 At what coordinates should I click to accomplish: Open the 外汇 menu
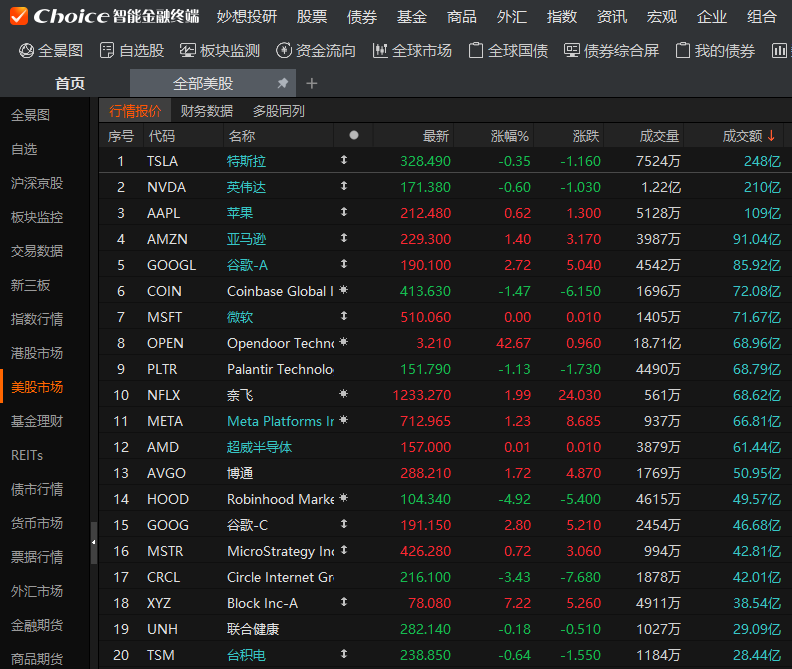pos(512,17)
